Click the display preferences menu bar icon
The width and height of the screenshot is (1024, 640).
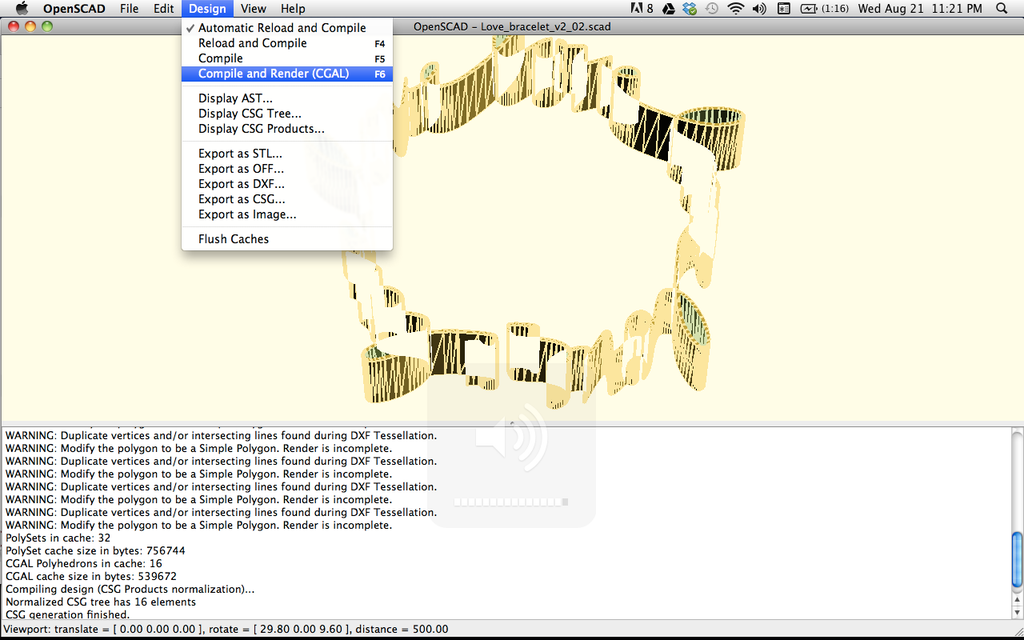coord(786,9)
